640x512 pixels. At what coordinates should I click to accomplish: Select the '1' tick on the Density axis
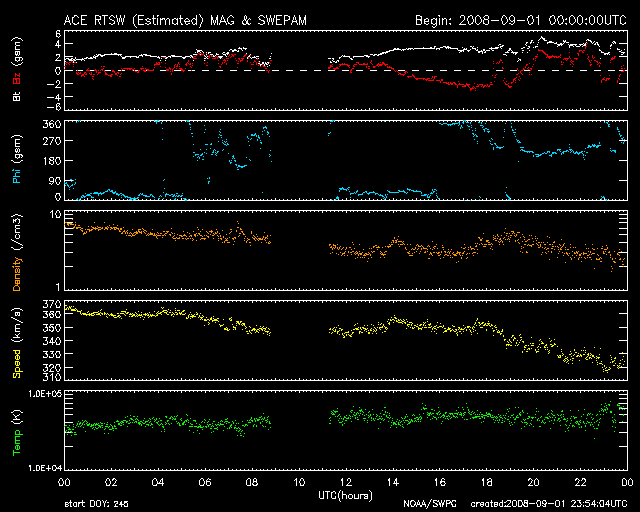pos(58,287)
